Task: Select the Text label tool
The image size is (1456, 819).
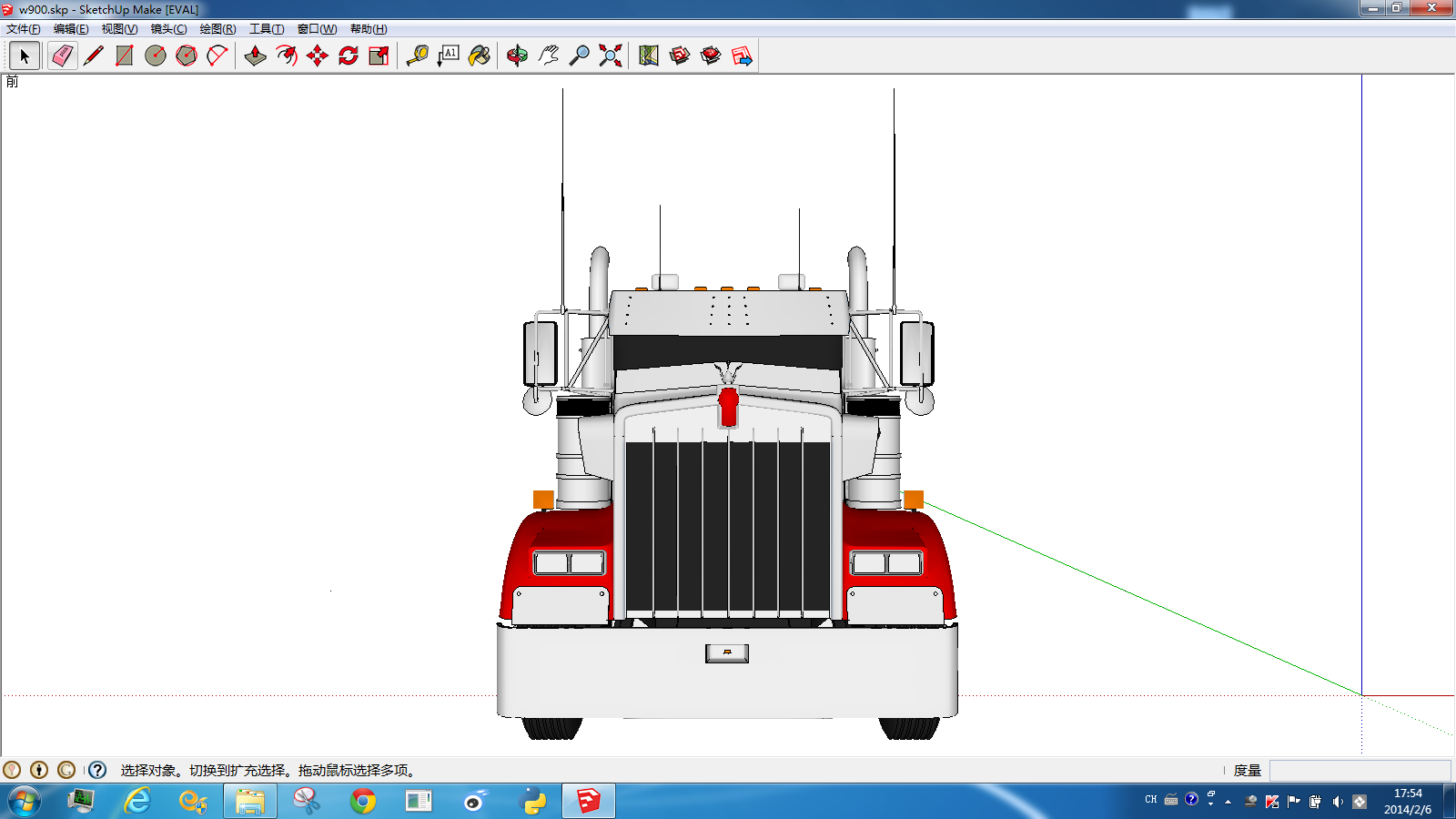Action: [449, 56]
